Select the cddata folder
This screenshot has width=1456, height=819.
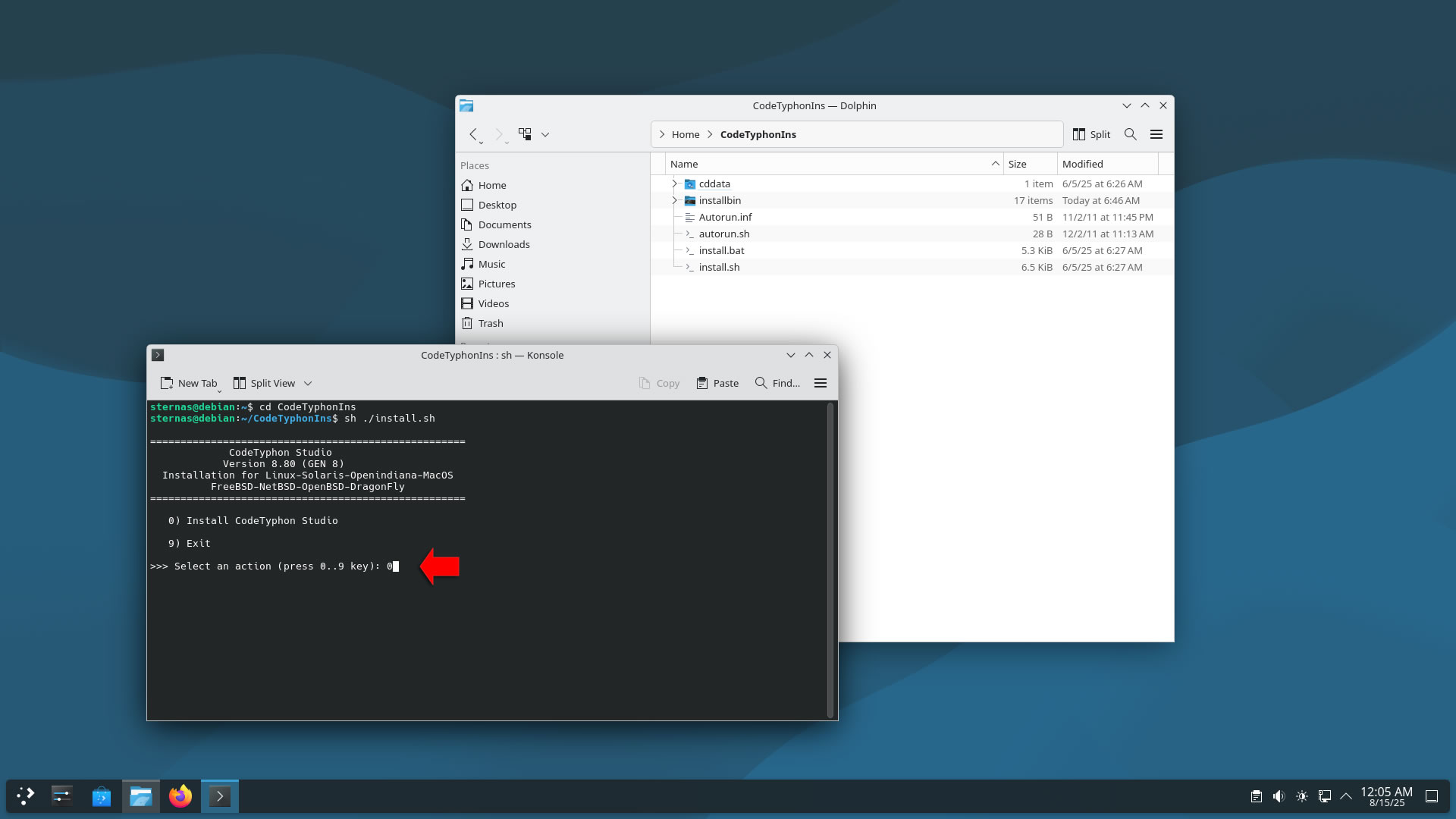click(714, 184)
